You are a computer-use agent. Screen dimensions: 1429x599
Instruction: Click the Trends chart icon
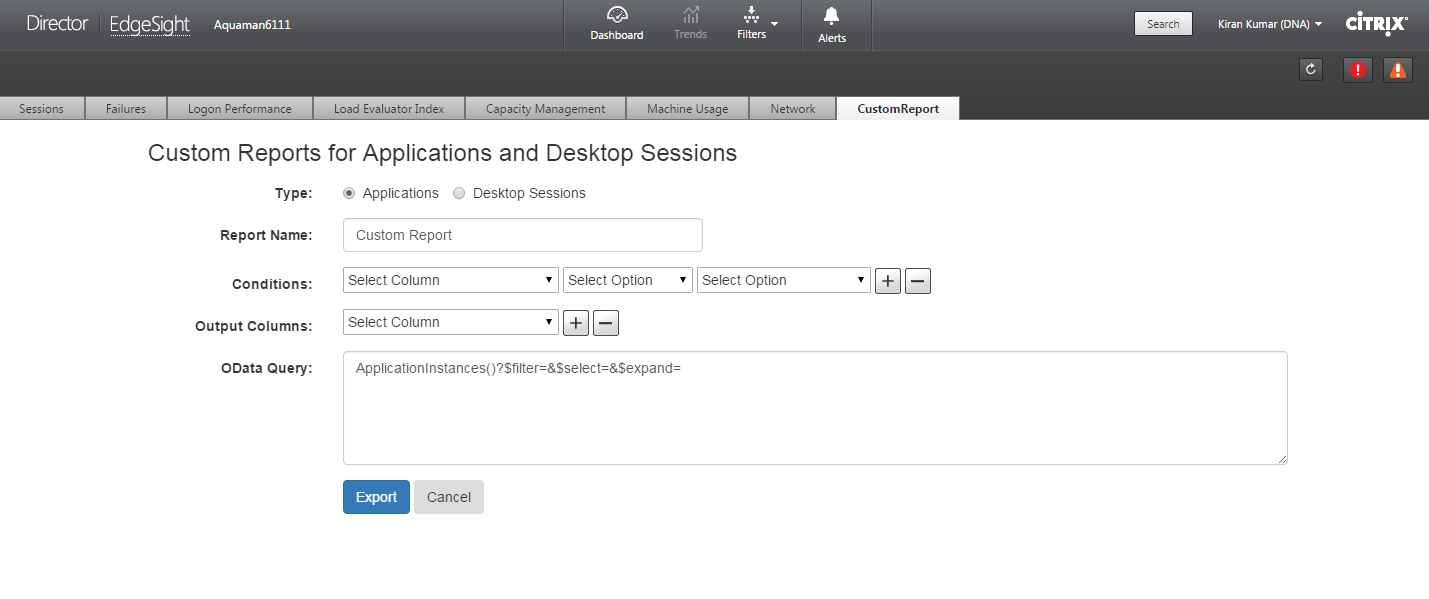[x=690, y=15]
